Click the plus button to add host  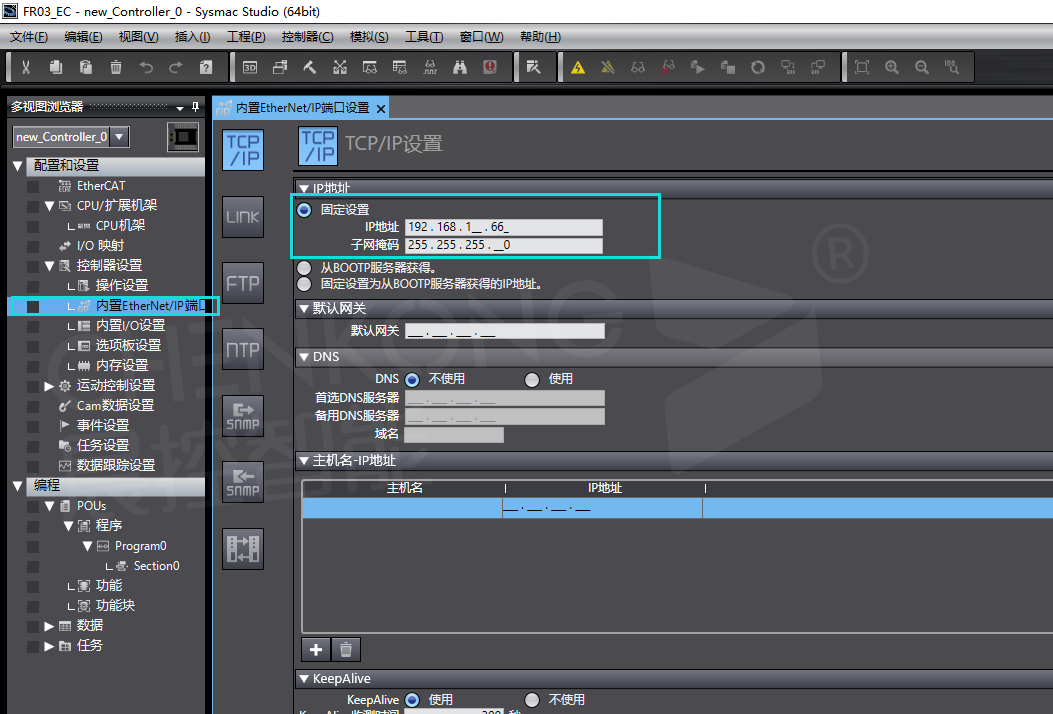point(316,649)
